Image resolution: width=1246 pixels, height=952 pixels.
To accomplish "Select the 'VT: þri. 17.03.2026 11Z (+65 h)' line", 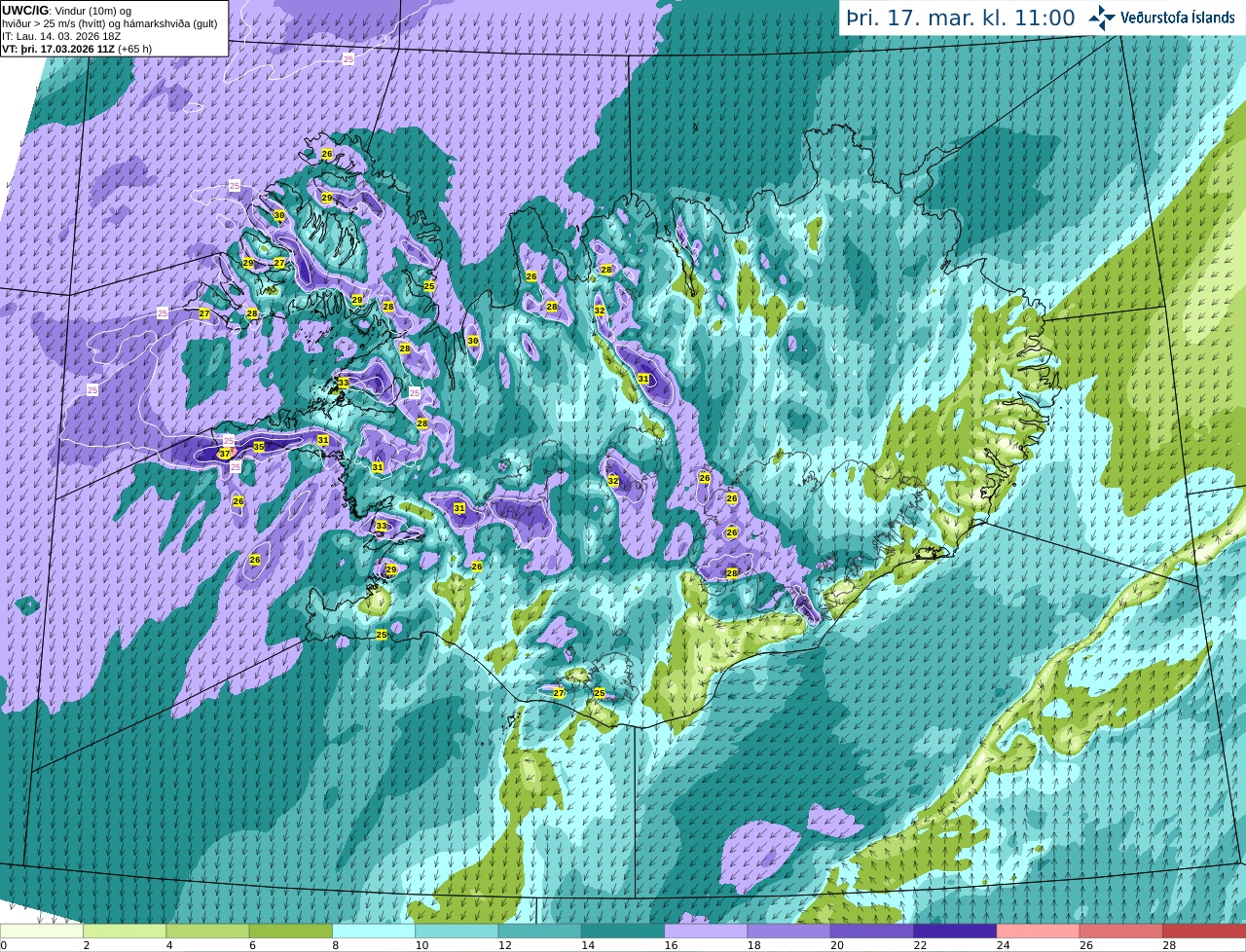I will [x=77, y=49].
